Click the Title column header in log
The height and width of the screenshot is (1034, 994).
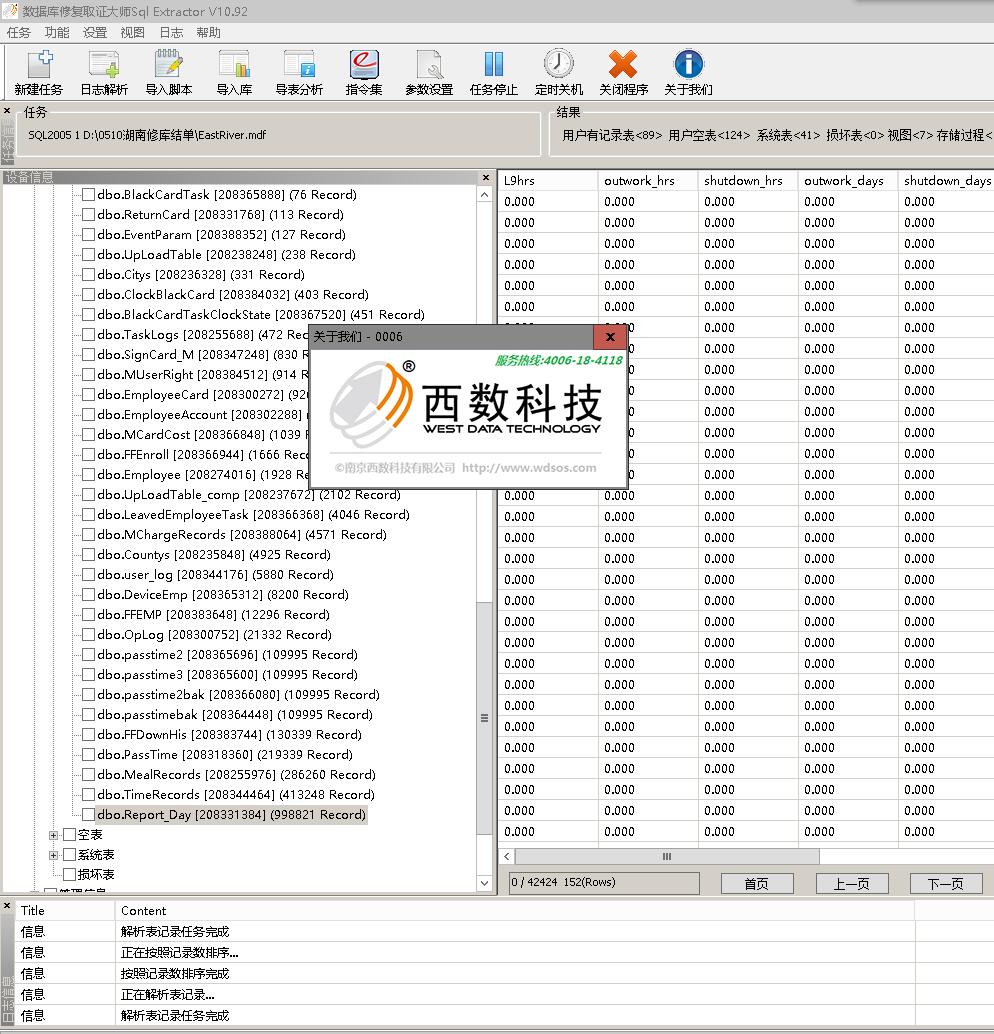tap(65, 911)
